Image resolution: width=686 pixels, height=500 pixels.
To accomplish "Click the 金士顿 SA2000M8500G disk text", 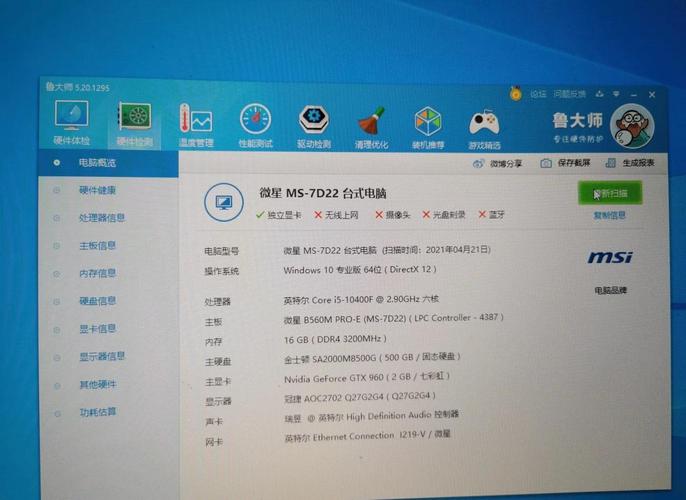I will pyautogui.click(x=372, y=358).
